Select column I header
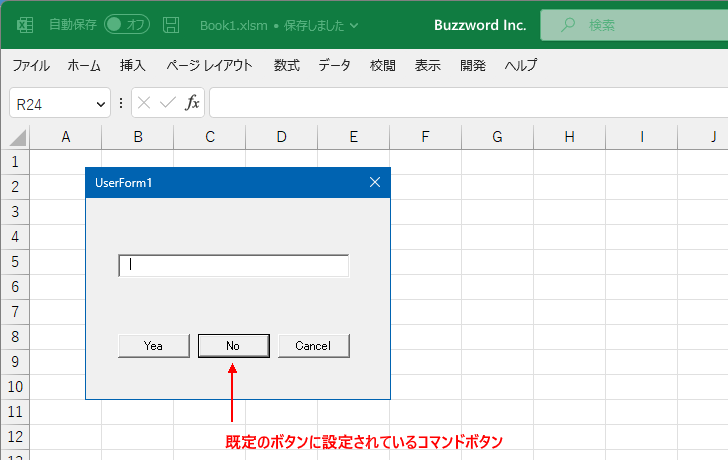The width and height of the screenshot is (728, 460). point(642,137)
